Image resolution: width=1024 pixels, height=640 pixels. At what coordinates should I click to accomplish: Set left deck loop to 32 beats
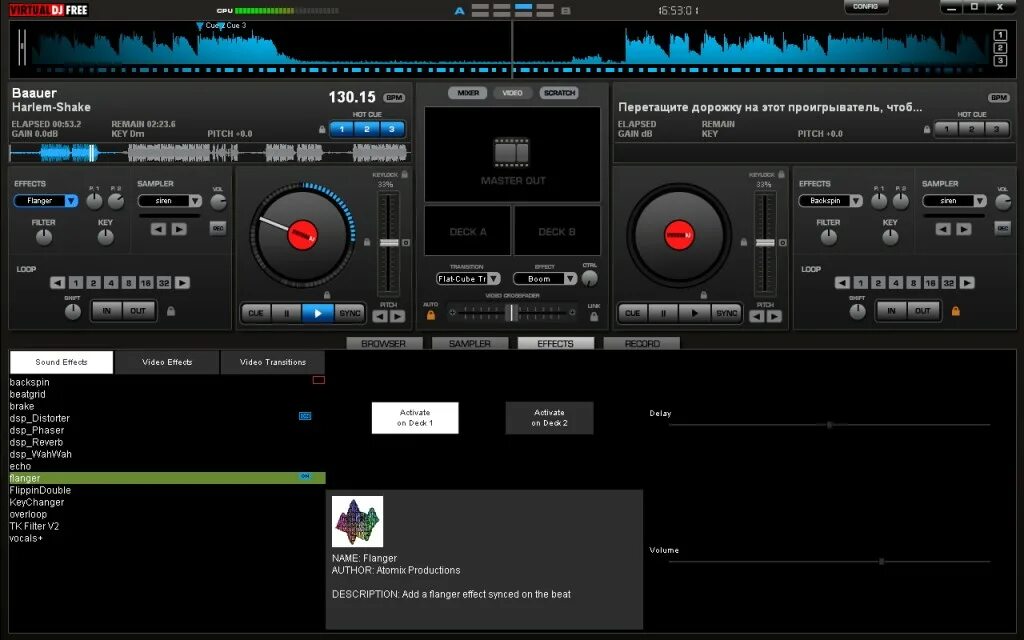(x=164, y=283)
